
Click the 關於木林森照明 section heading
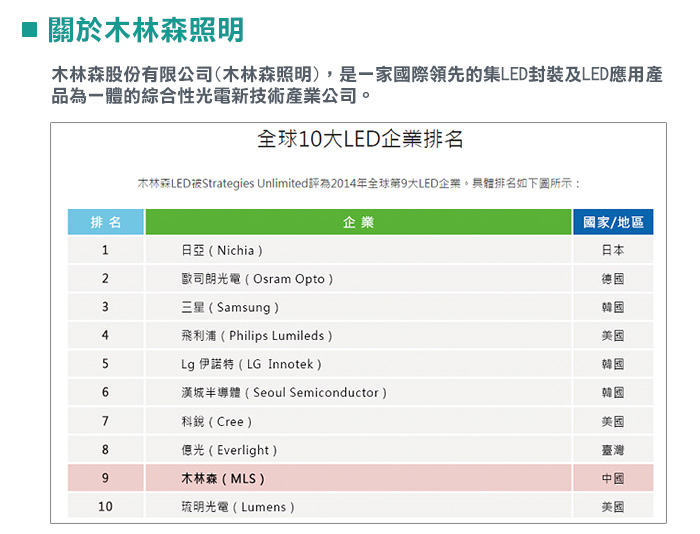click(x=146, y=30)
